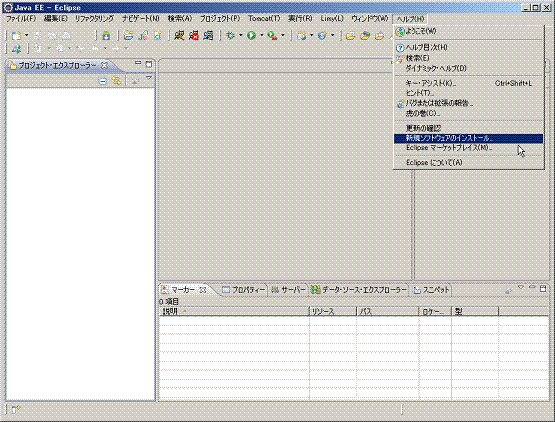Collapse all in Project Explorer
Image resolution: width=555 pixels, height=422 pixels.
[x=103, y=81]
